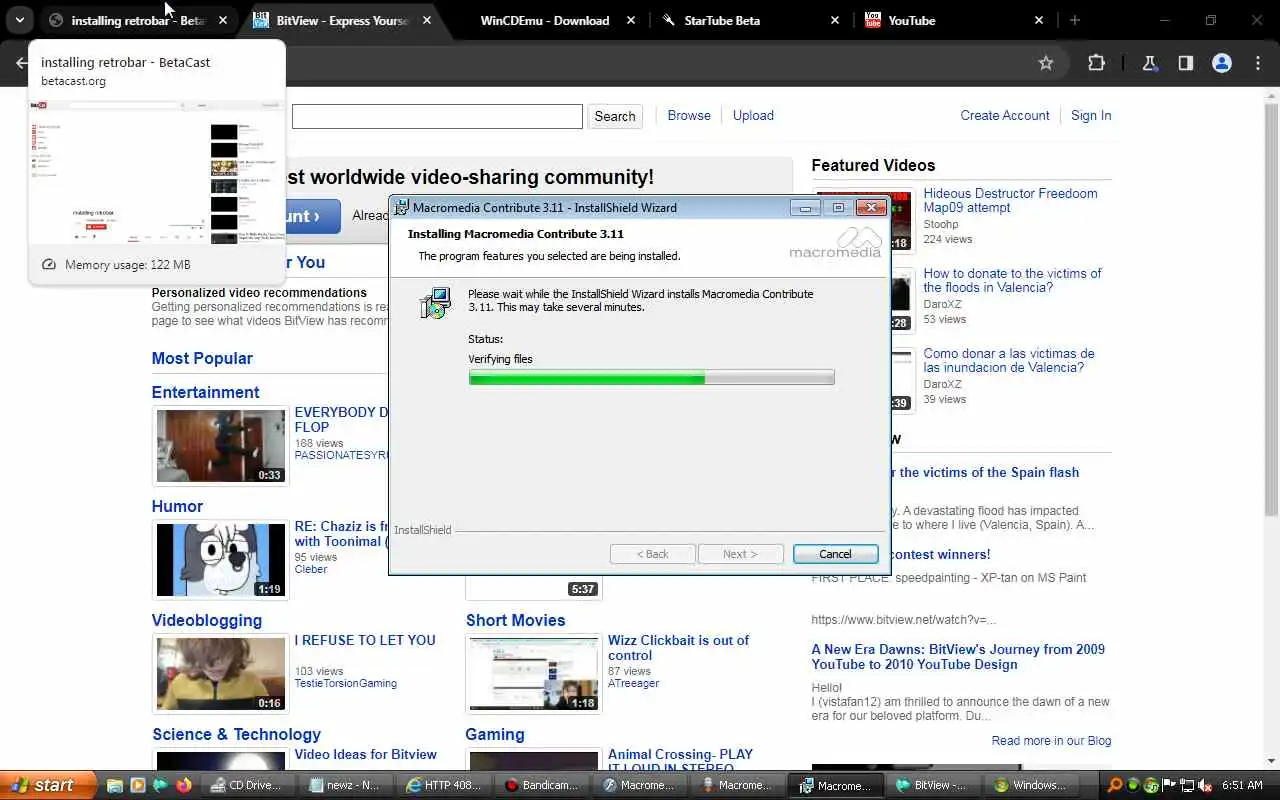The width and height of the screenshot is (1280, 800).
Task: Open the CD Drive taskbar item
Action: (x=246, y=785)
